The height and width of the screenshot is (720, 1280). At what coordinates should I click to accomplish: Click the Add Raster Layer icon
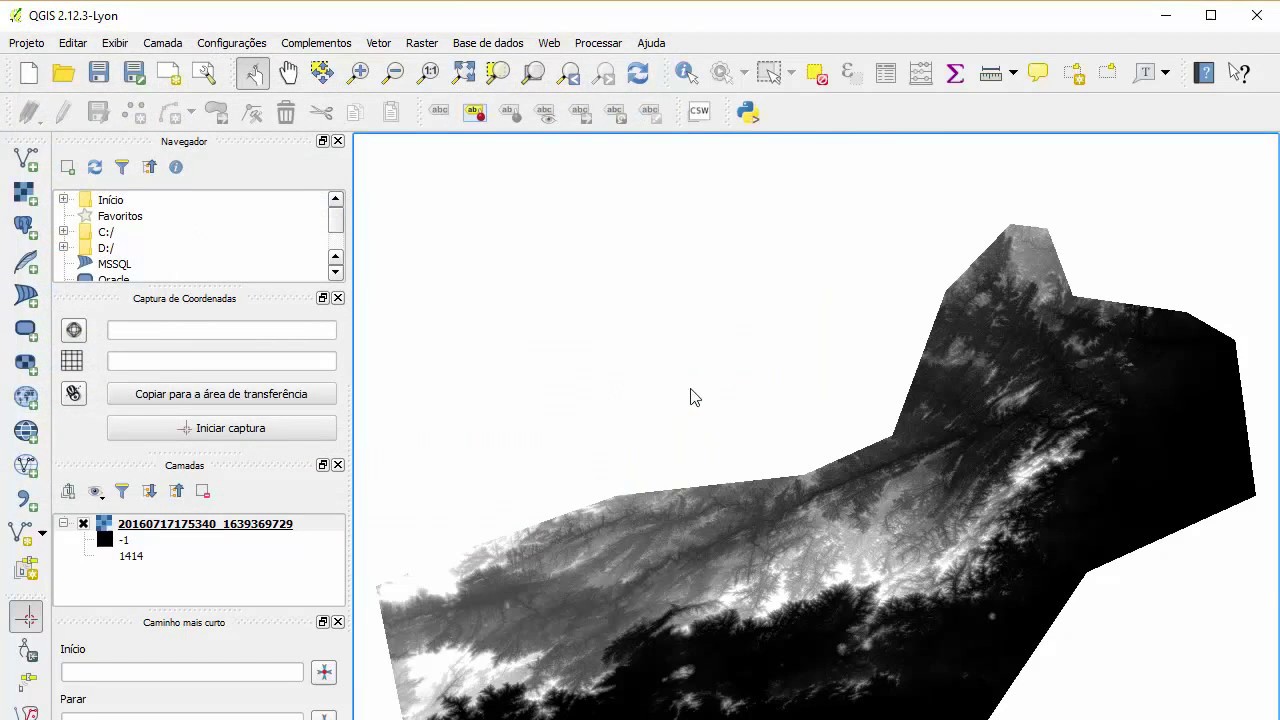pyautogui.click(x=26, y=194)
